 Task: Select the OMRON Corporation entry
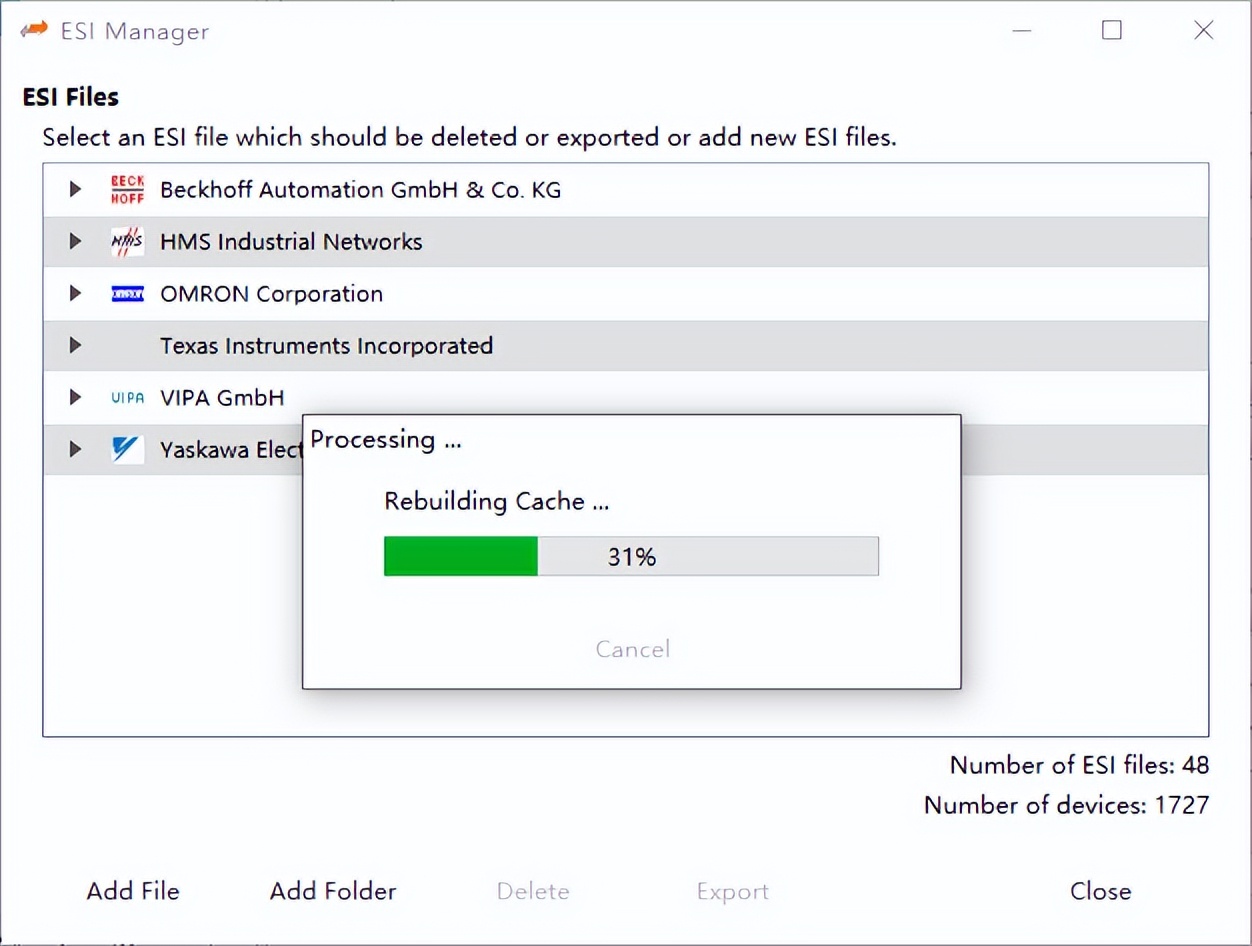271,294
